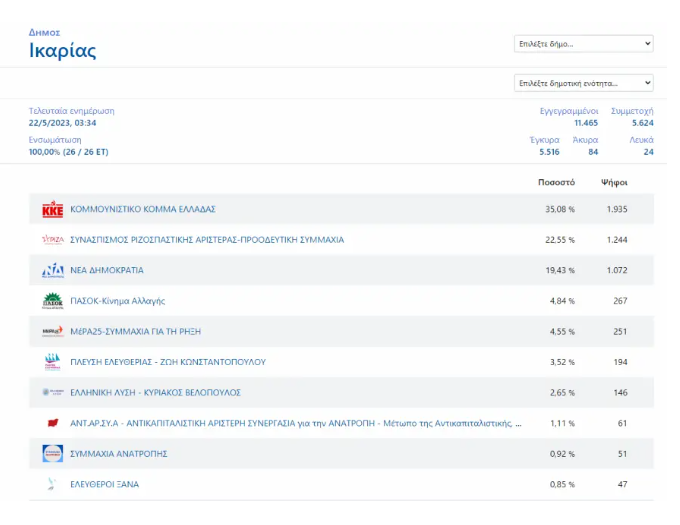Image resolution: width=680 pixels, height=525 pixels.
Task: Open the ΕΛΕΥΘΕΡΟΙ ΞΑΝΑ link
Action: (105, 484)
